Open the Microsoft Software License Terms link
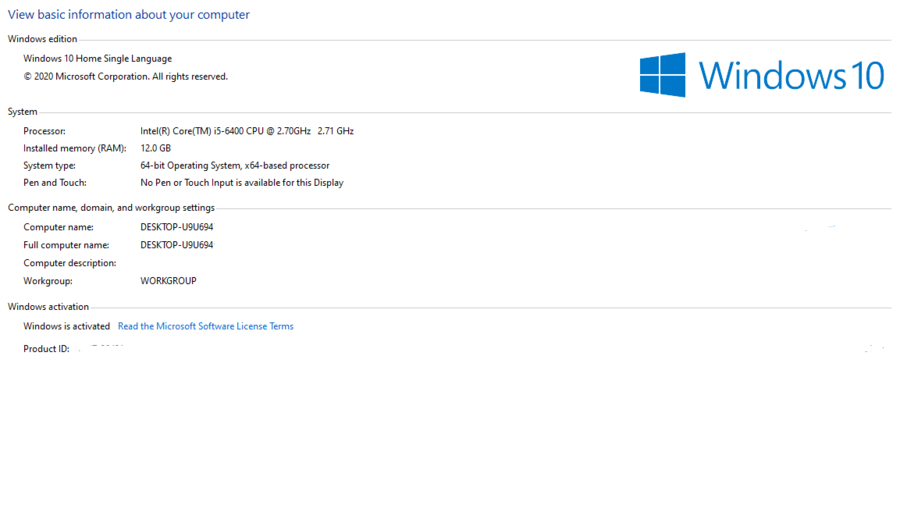Viewport: 900px width, 516px height. [205, 326]
